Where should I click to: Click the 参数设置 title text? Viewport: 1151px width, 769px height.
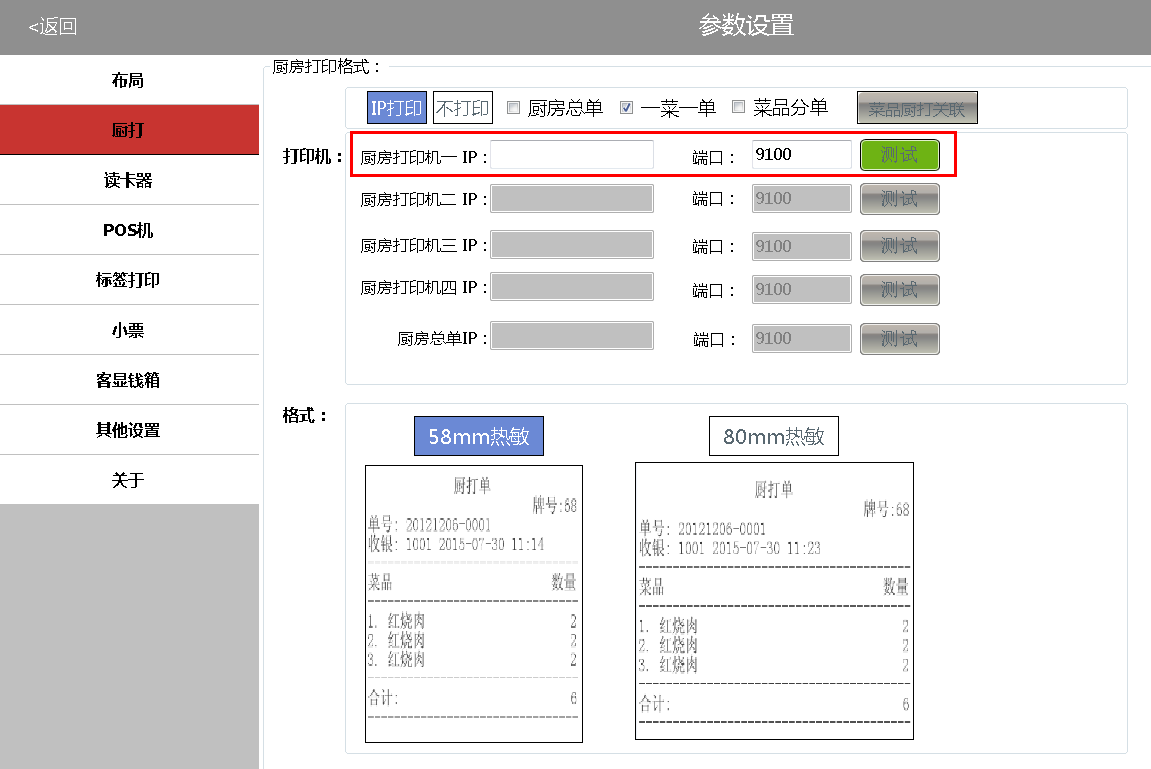point(746,26)
